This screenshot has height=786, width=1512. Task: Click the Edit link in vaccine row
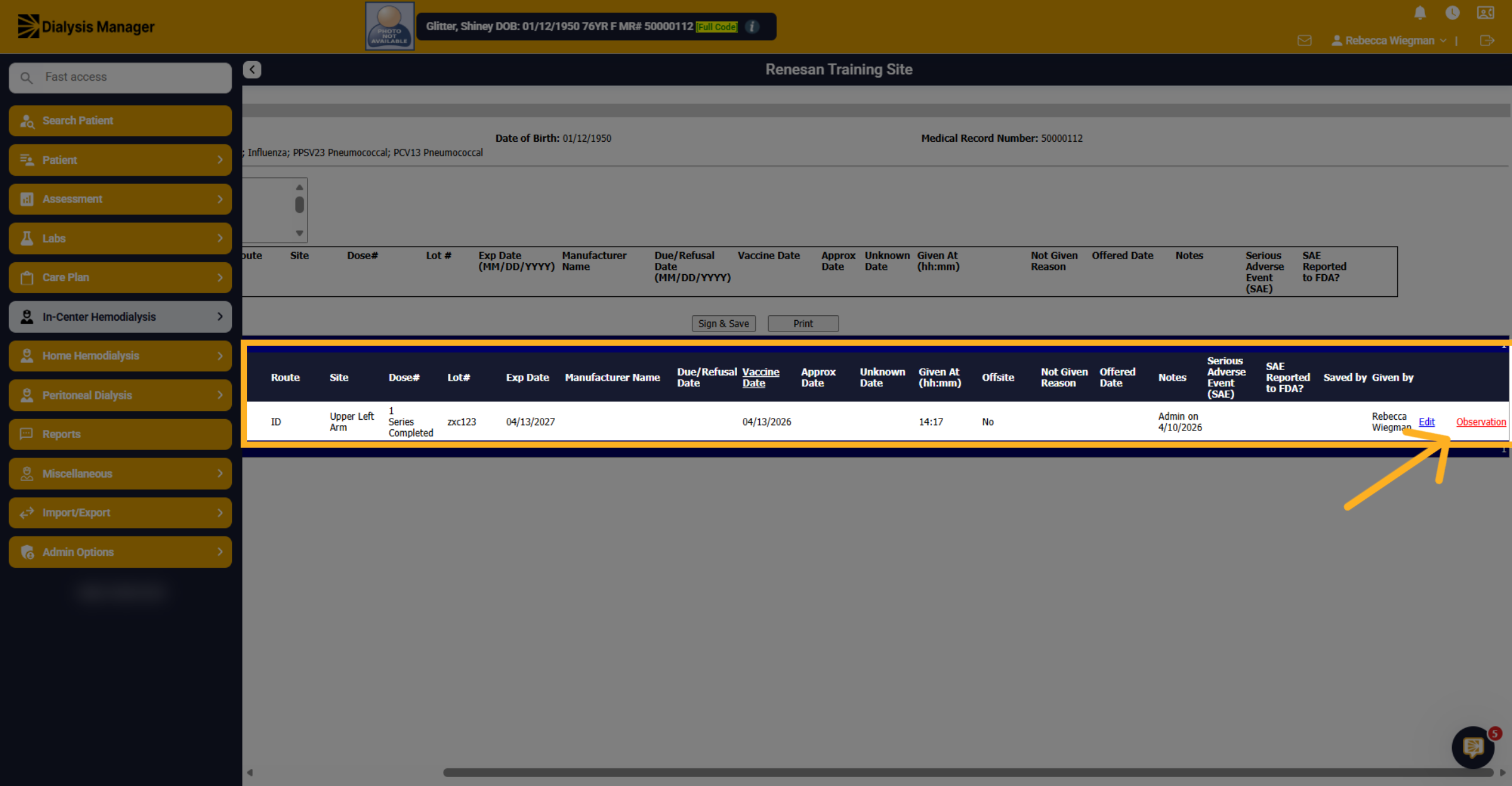(1426, 422)
